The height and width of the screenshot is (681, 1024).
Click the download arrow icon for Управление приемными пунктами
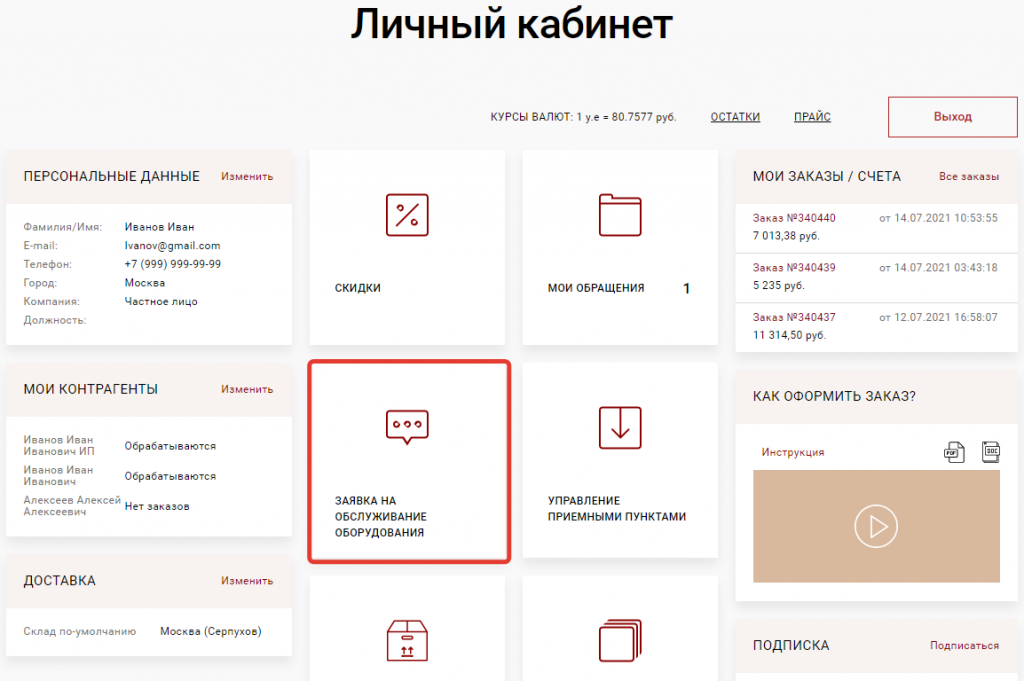(620, 428)
